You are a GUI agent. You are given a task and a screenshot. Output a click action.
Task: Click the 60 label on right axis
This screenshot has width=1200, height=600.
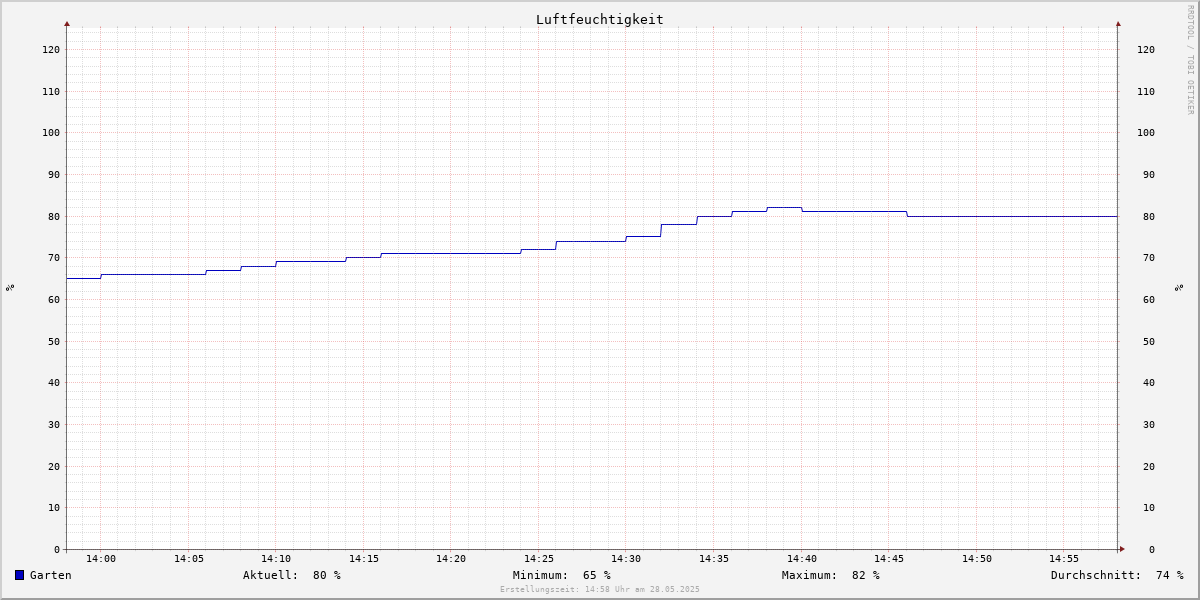click(x=1149, y=299)
